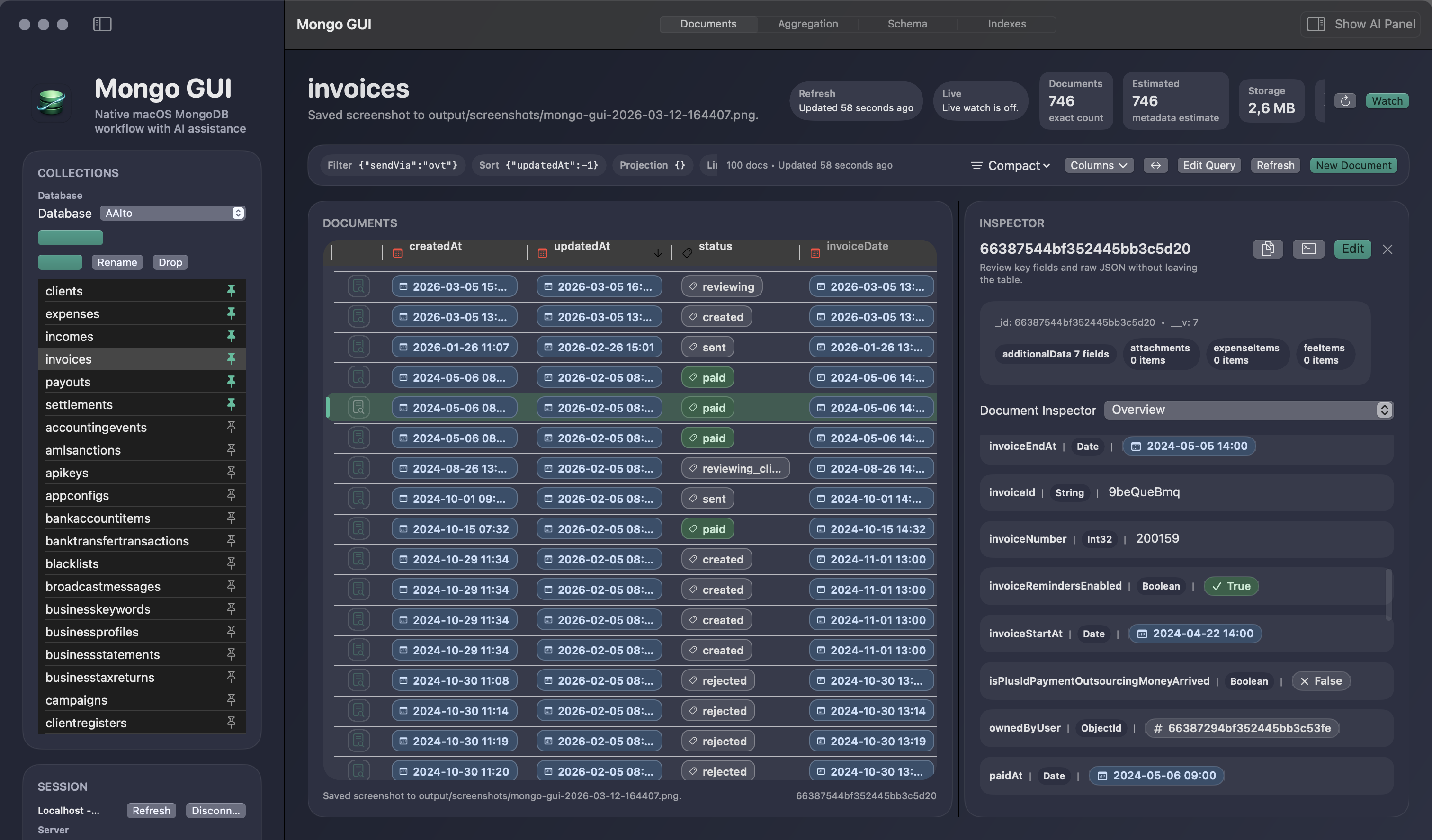Viewport: 1432px width, 840px height.
Task: Click the New Document button
Action: 1353,165
